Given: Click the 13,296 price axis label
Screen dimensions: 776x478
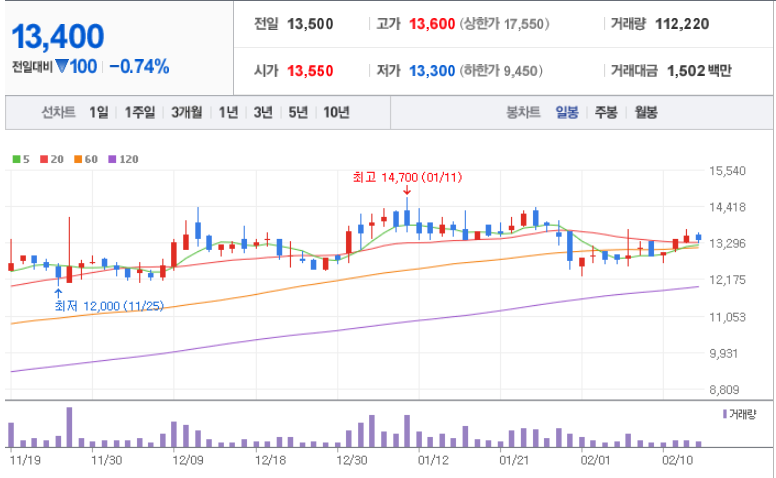Looking at the screenshot, I should [x=727, y=243].
